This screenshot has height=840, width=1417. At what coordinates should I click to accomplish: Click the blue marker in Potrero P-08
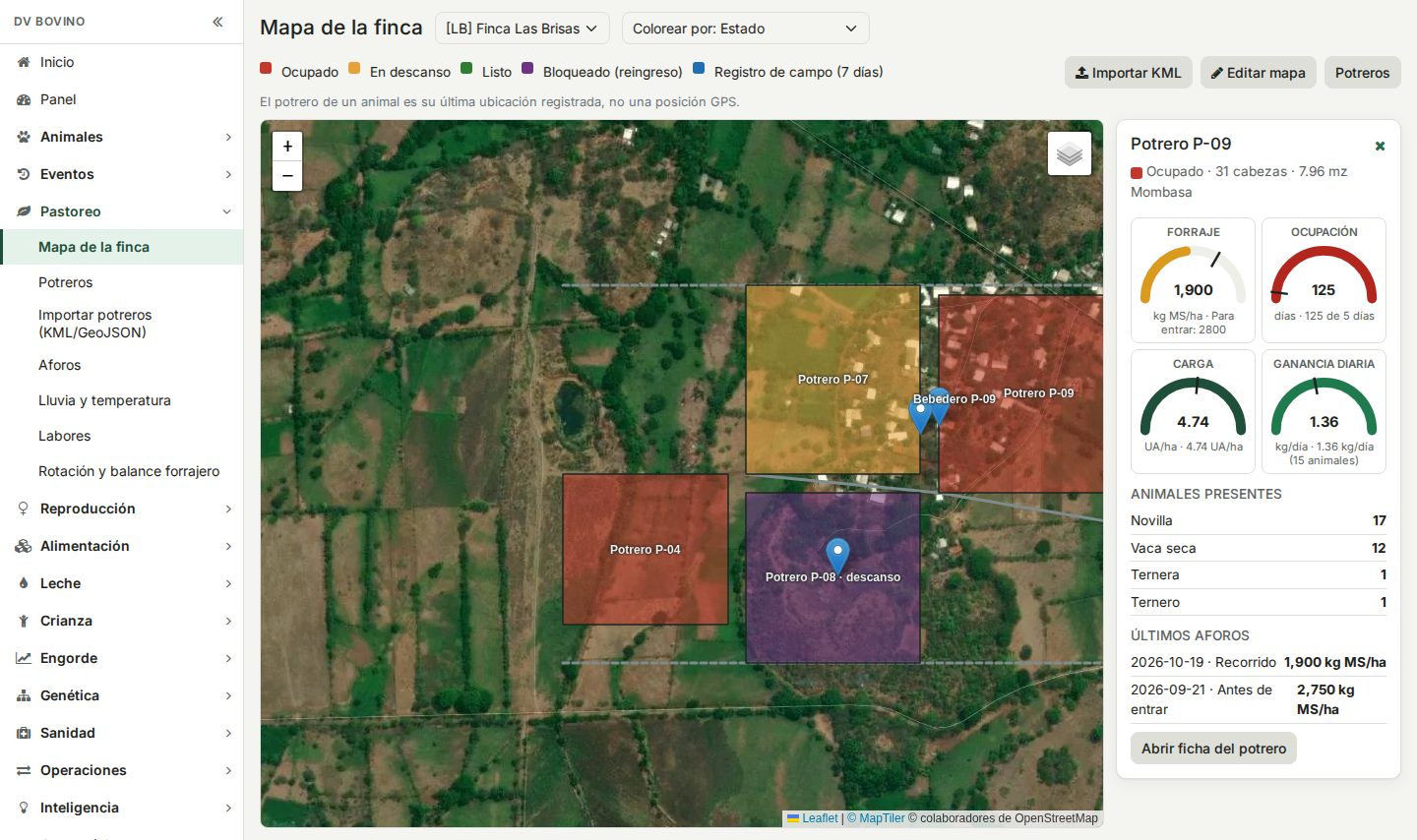(837, 555)
